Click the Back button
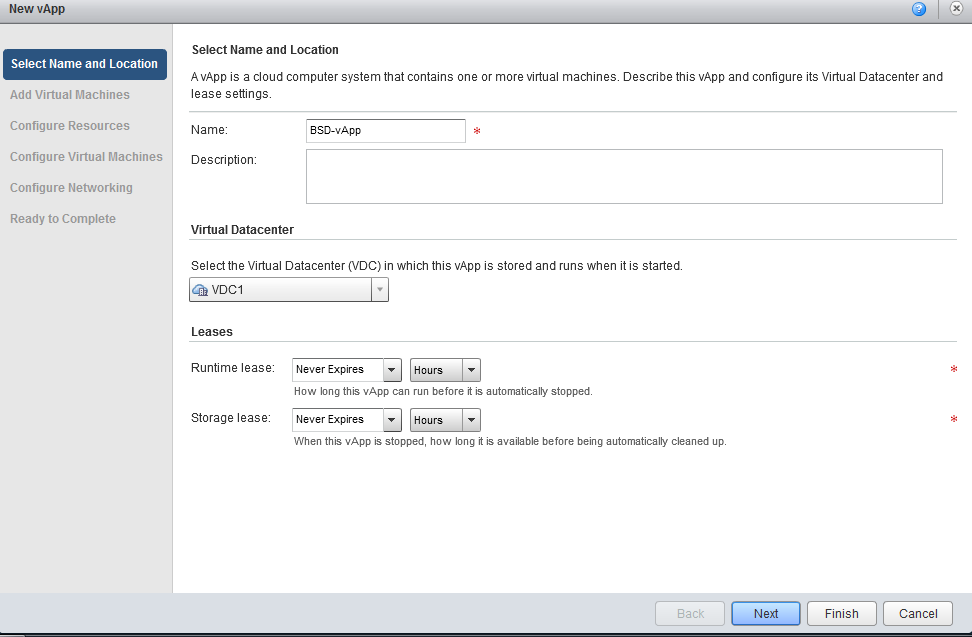This screenshot has width=972, height=637. pyautogui.click(x=690, y=613)
